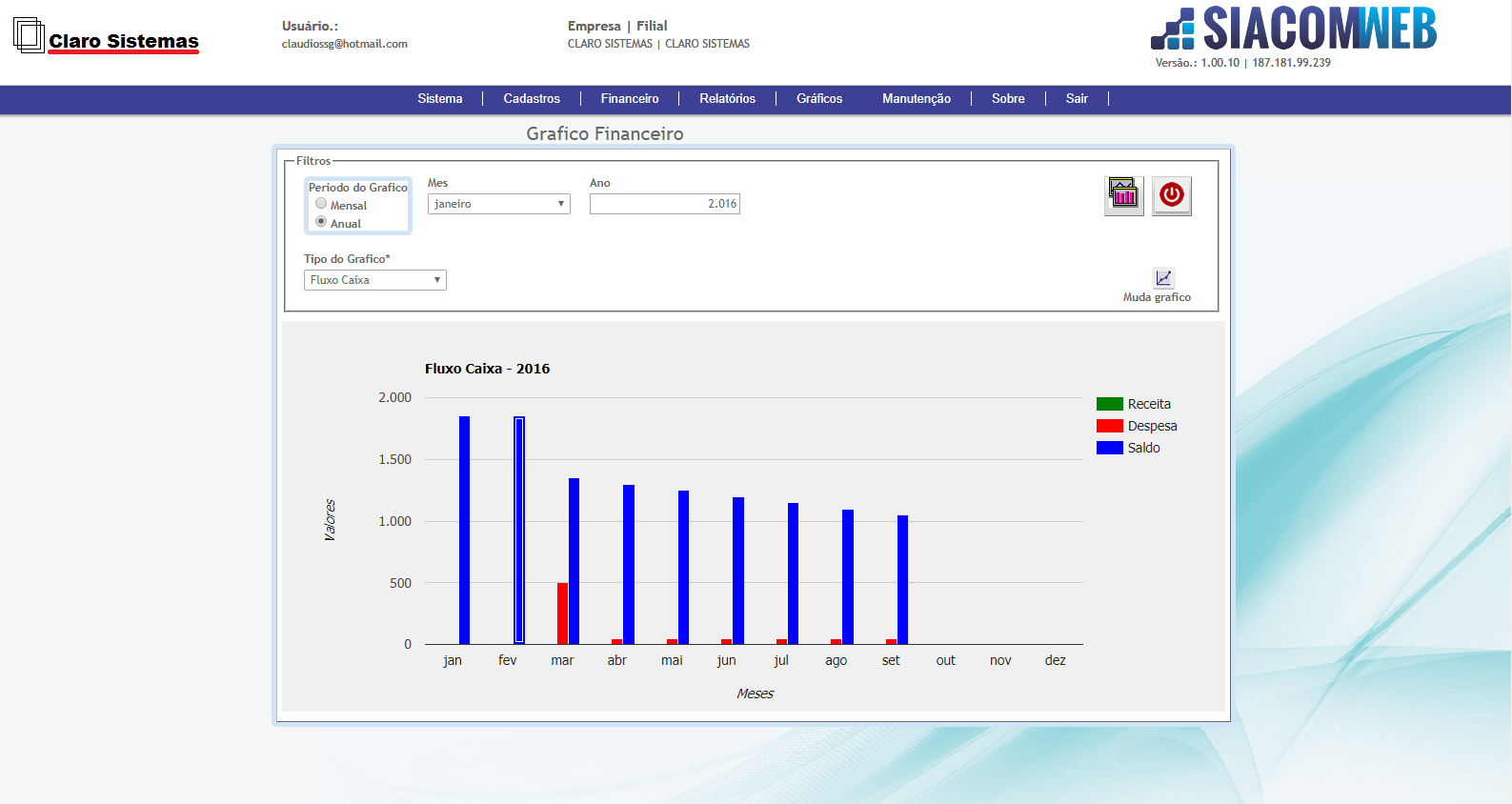Image resolution: width=1512 pixels, height=804 pixels.
Task: Open the Sistema menu
Action: (440, 99)
